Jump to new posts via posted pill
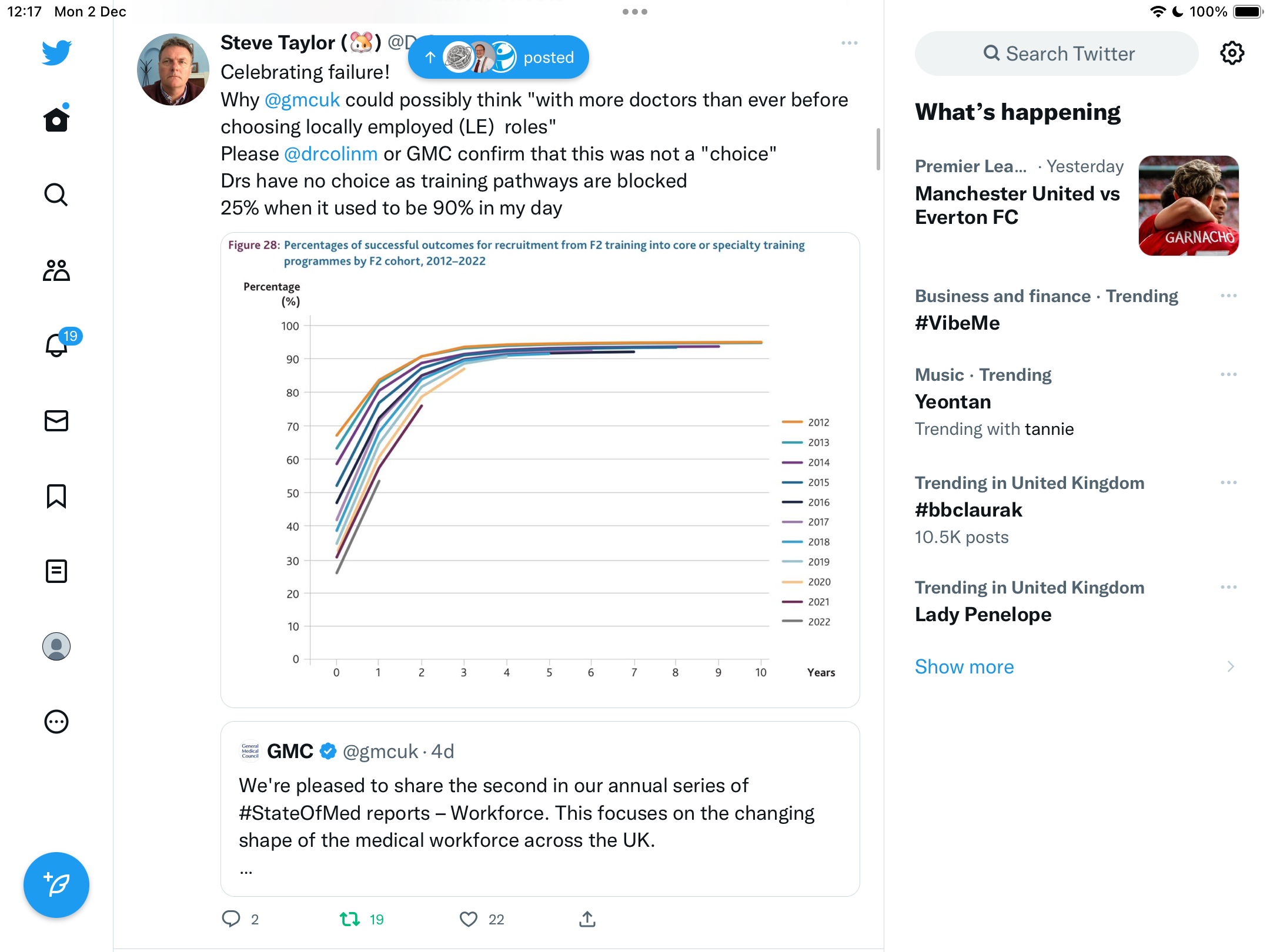 click(x=499, y=57)
